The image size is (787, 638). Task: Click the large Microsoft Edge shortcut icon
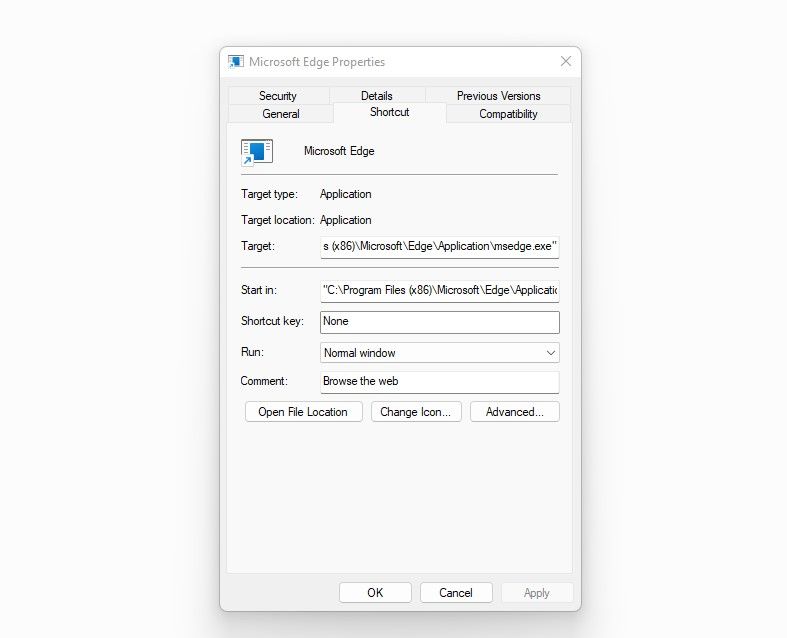(256, 152)
